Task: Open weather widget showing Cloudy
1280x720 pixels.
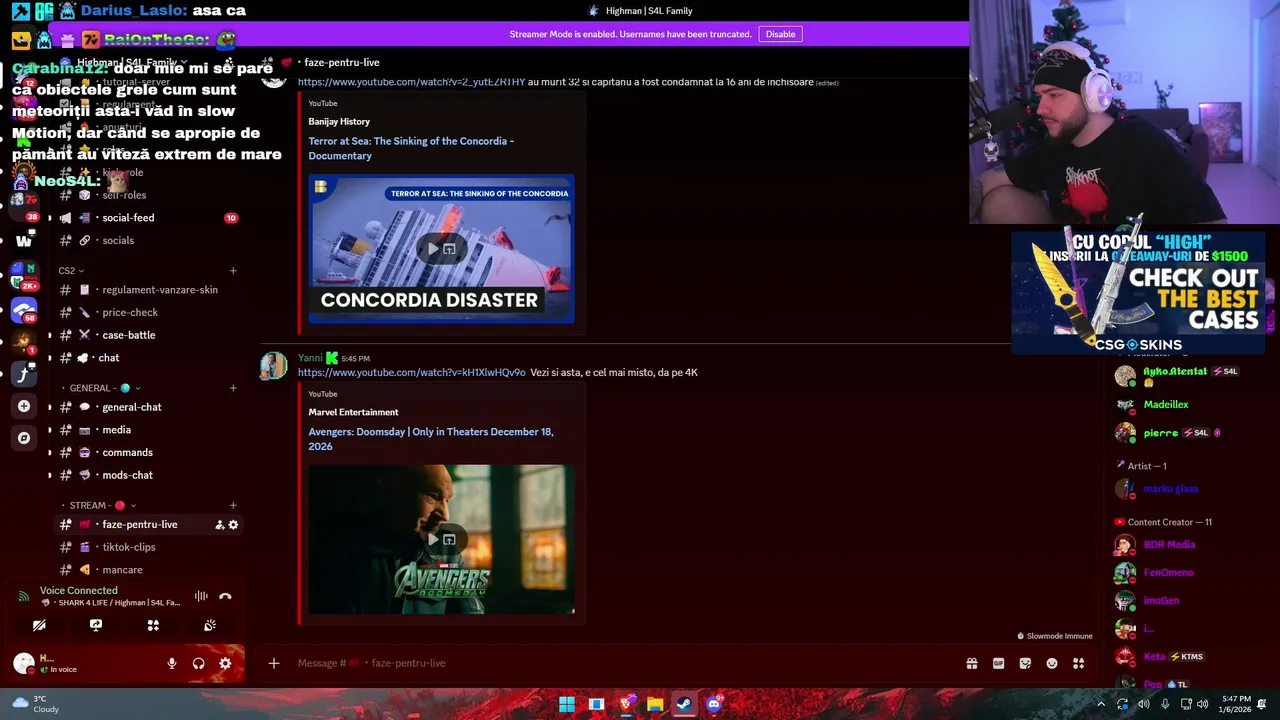Action: point(36,704)
